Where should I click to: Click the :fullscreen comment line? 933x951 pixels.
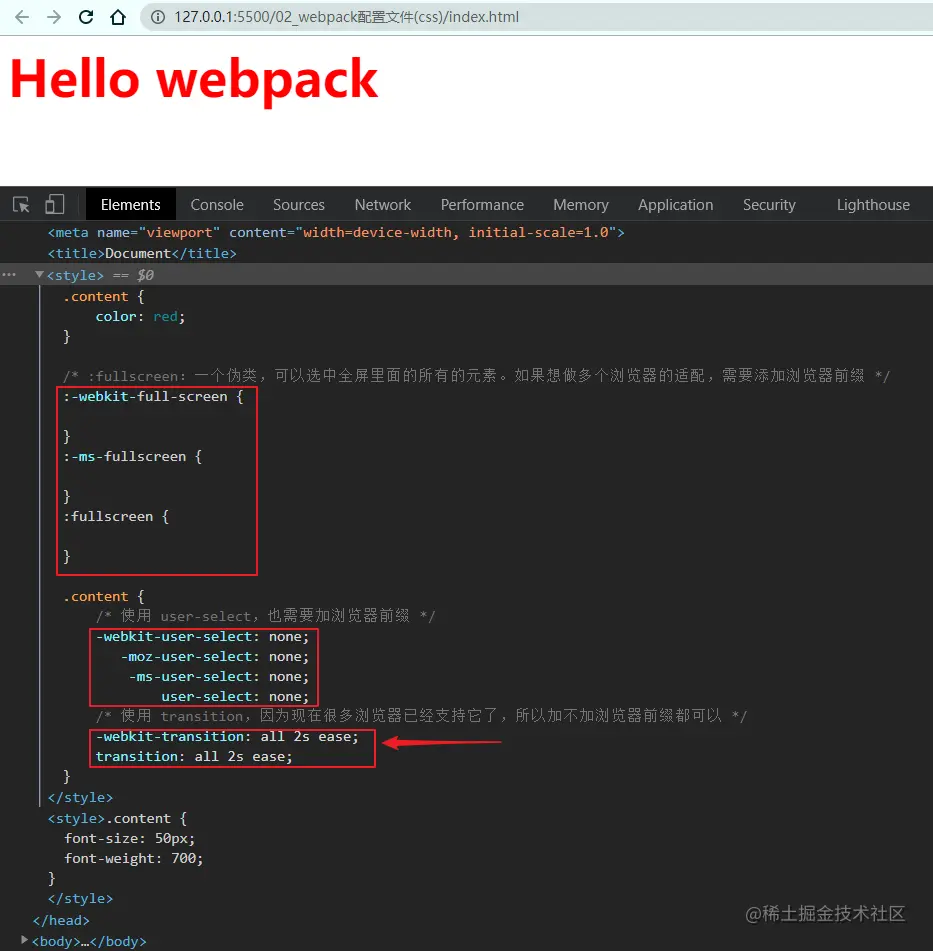pyautogui.click(x=476, y=376)
